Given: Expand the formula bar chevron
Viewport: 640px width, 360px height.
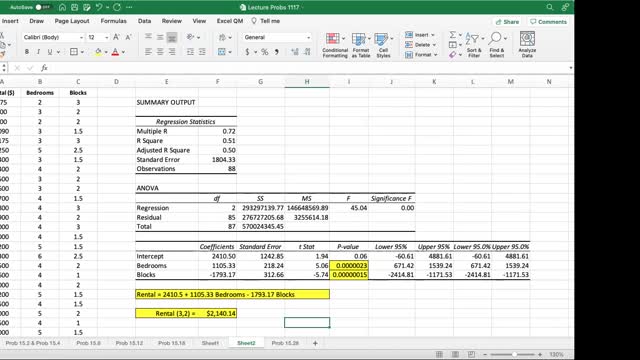Looking at the screenshot, I should click(571, 68).
